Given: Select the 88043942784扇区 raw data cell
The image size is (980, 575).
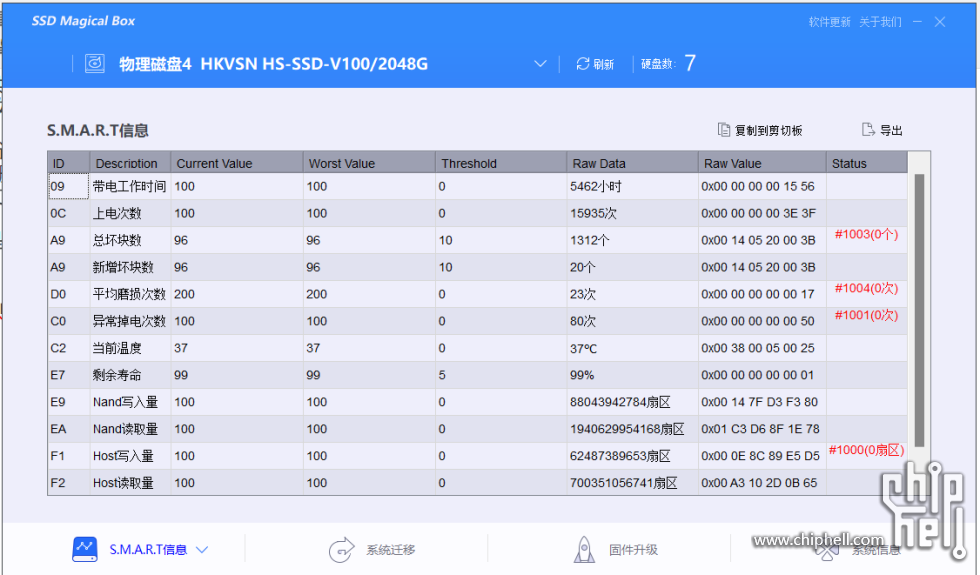Looking at the screenshot, I should click(632, 402).
